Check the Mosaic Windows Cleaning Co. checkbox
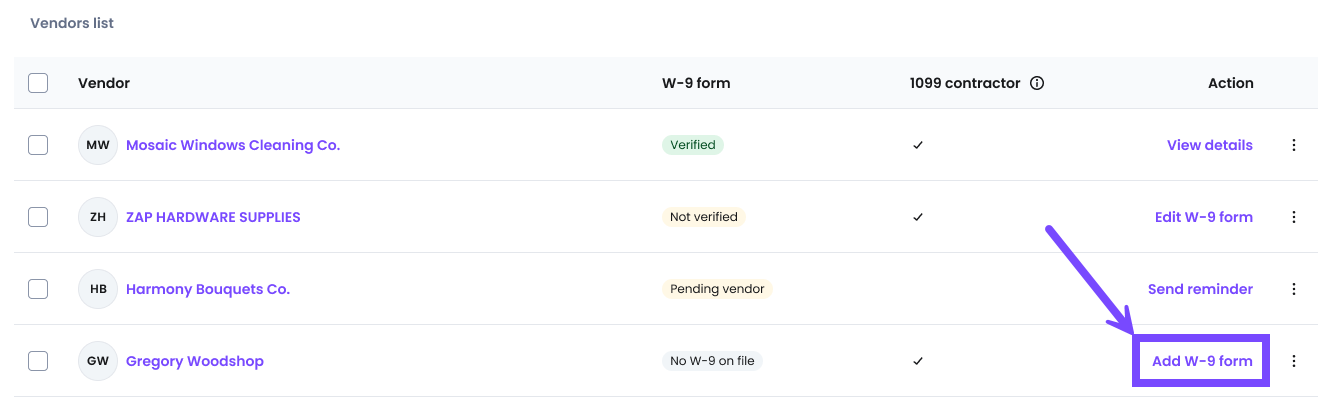Viewport: 1328px width, 401px height. tap(38, 145)
